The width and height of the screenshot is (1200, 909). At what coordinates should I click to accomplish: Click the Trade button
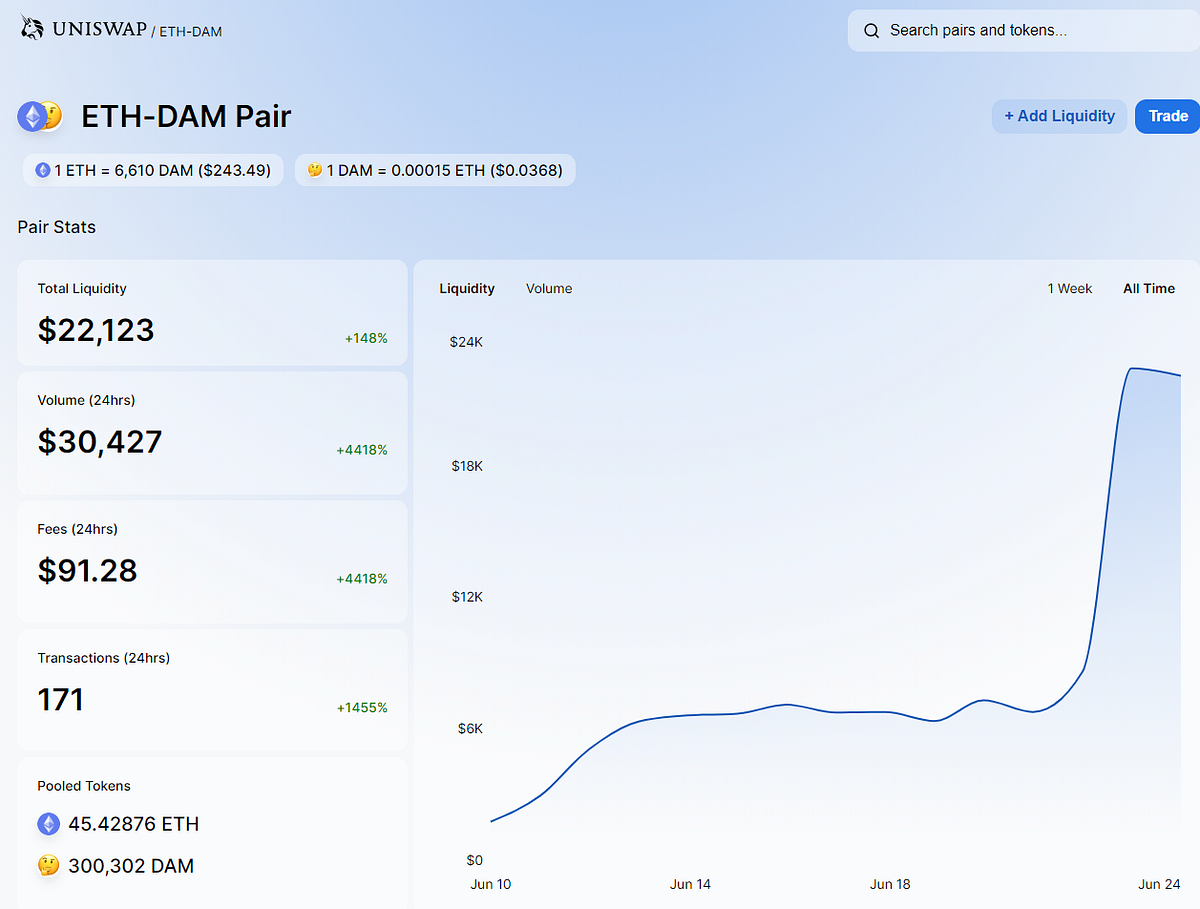coord(1167,116)
